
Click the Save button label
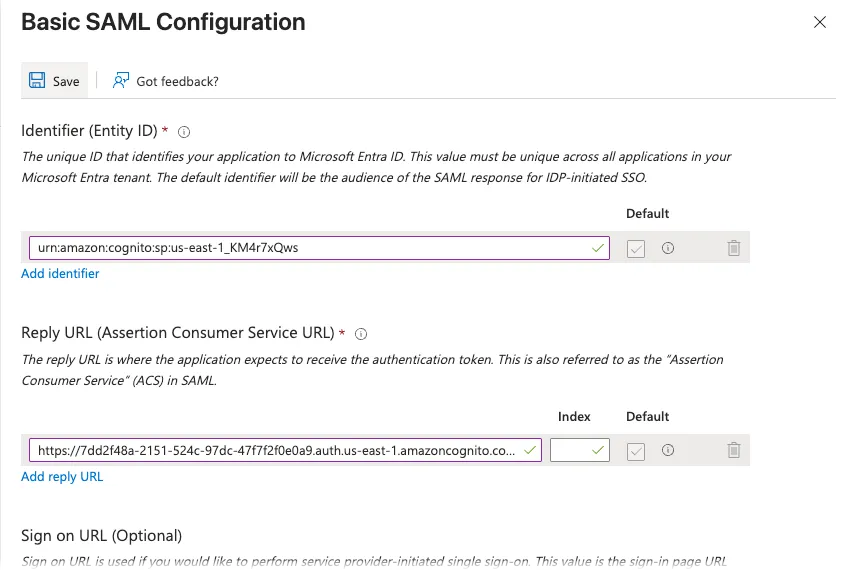[x=66, y=82]
